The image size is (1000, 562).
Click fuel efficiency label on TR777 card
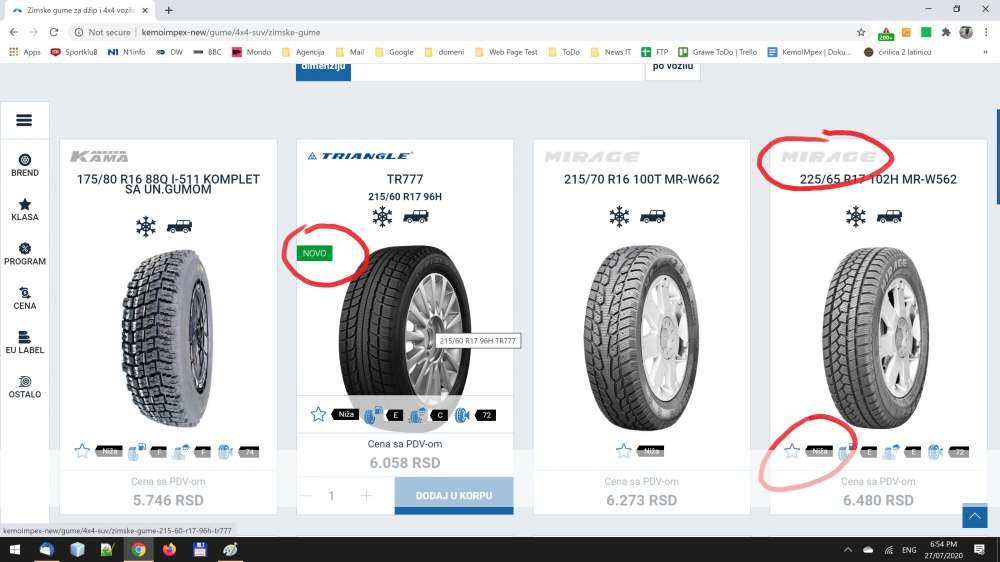click(383, 415)
